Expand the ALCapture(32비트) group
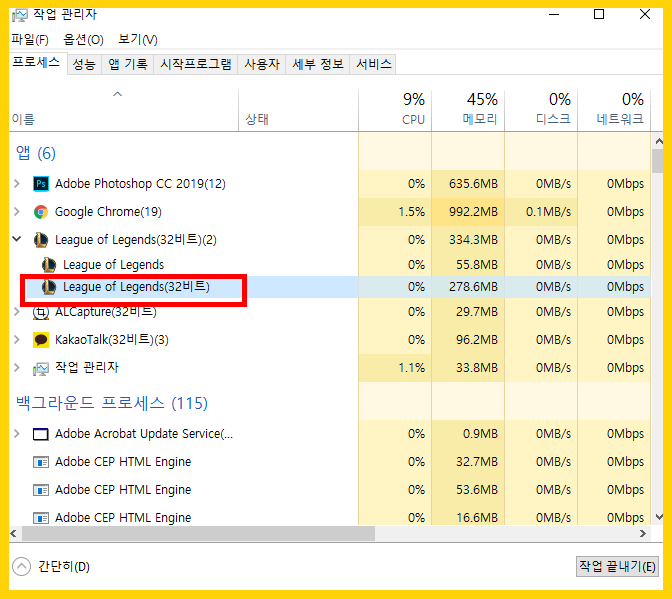672x599 pixels. click(x=17, y=311)
